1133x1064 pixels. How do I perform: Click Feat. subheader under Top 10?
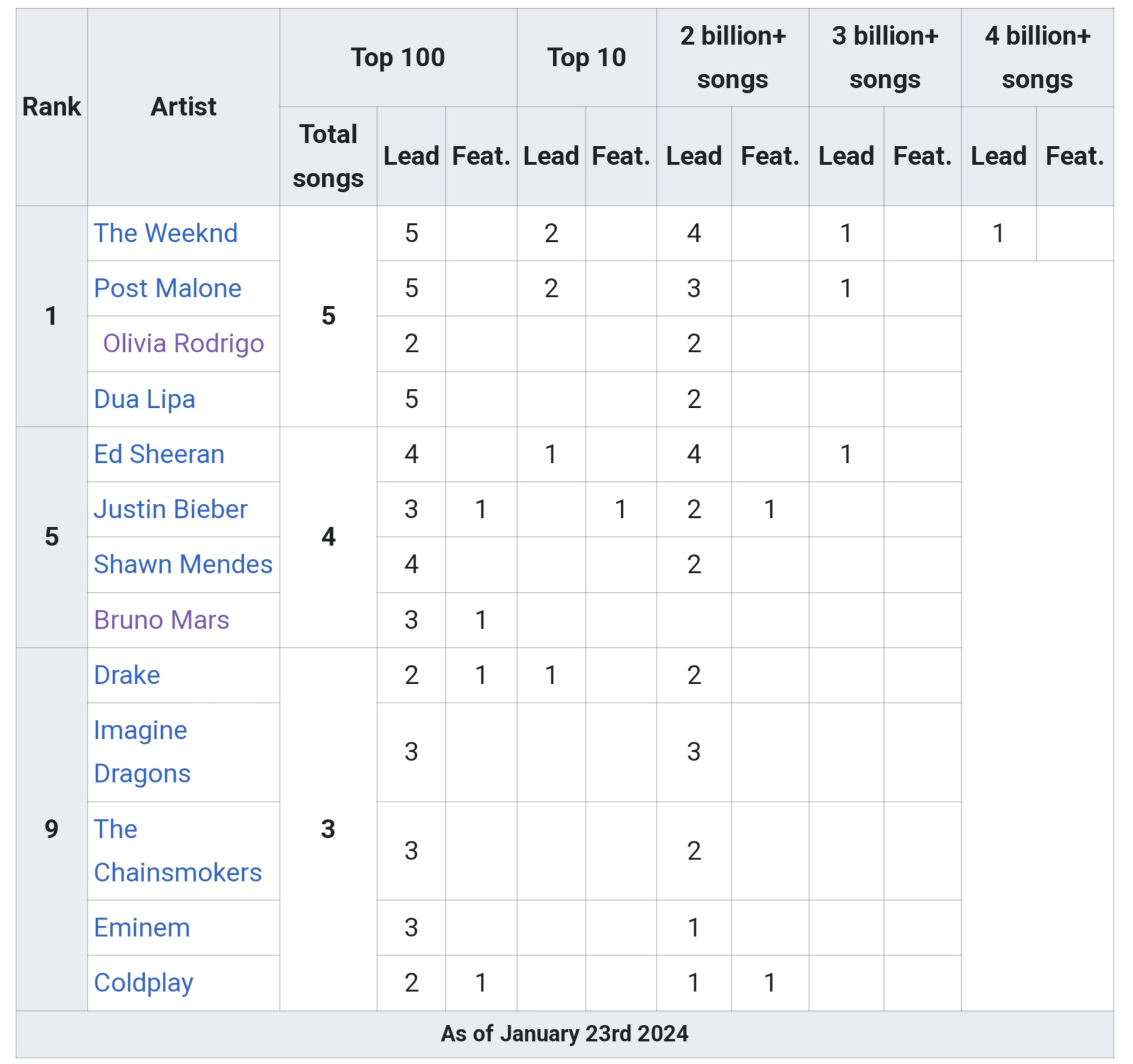point(621,156)
